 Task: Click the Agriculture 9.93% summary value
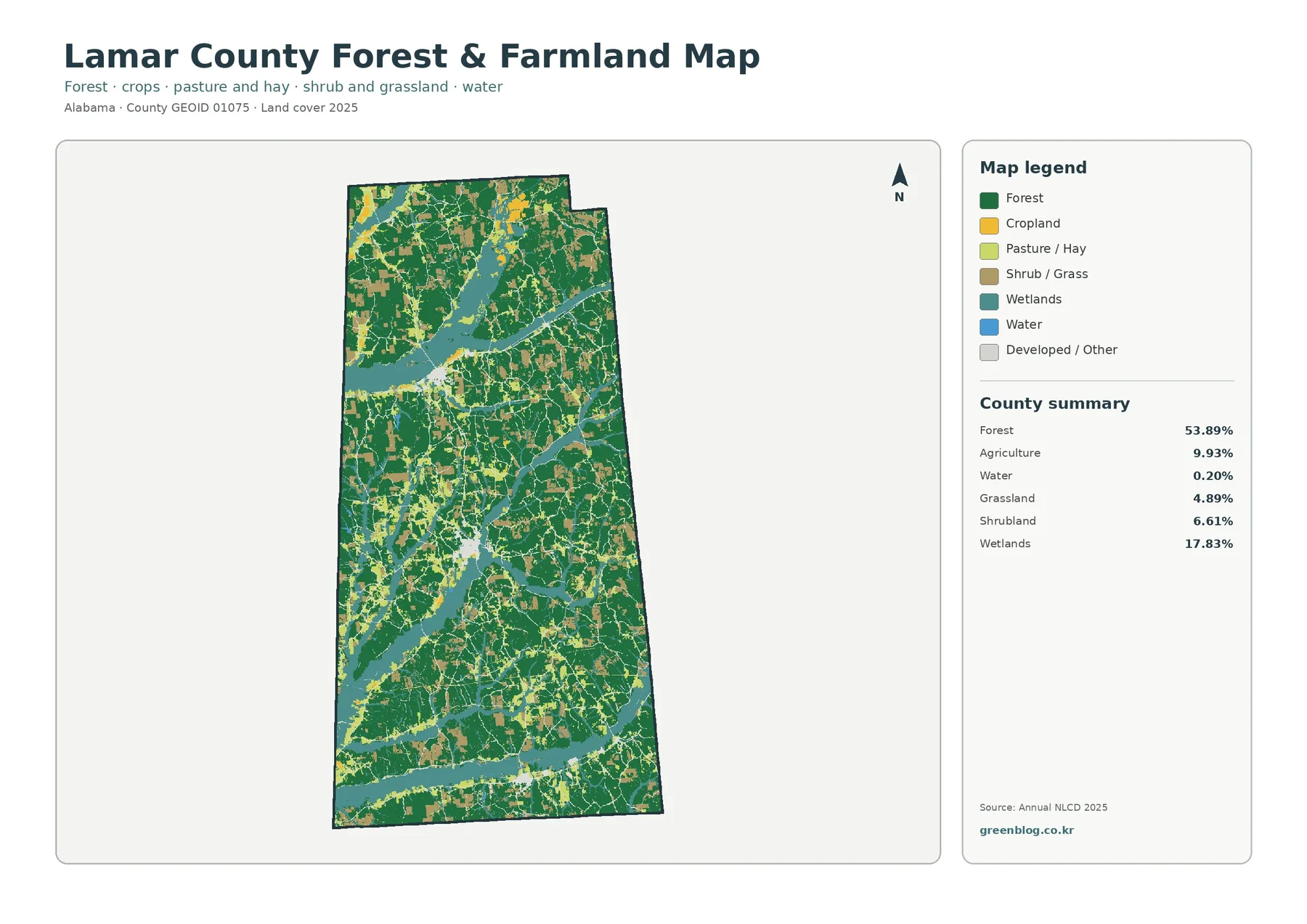click(x=1213, y=453)
